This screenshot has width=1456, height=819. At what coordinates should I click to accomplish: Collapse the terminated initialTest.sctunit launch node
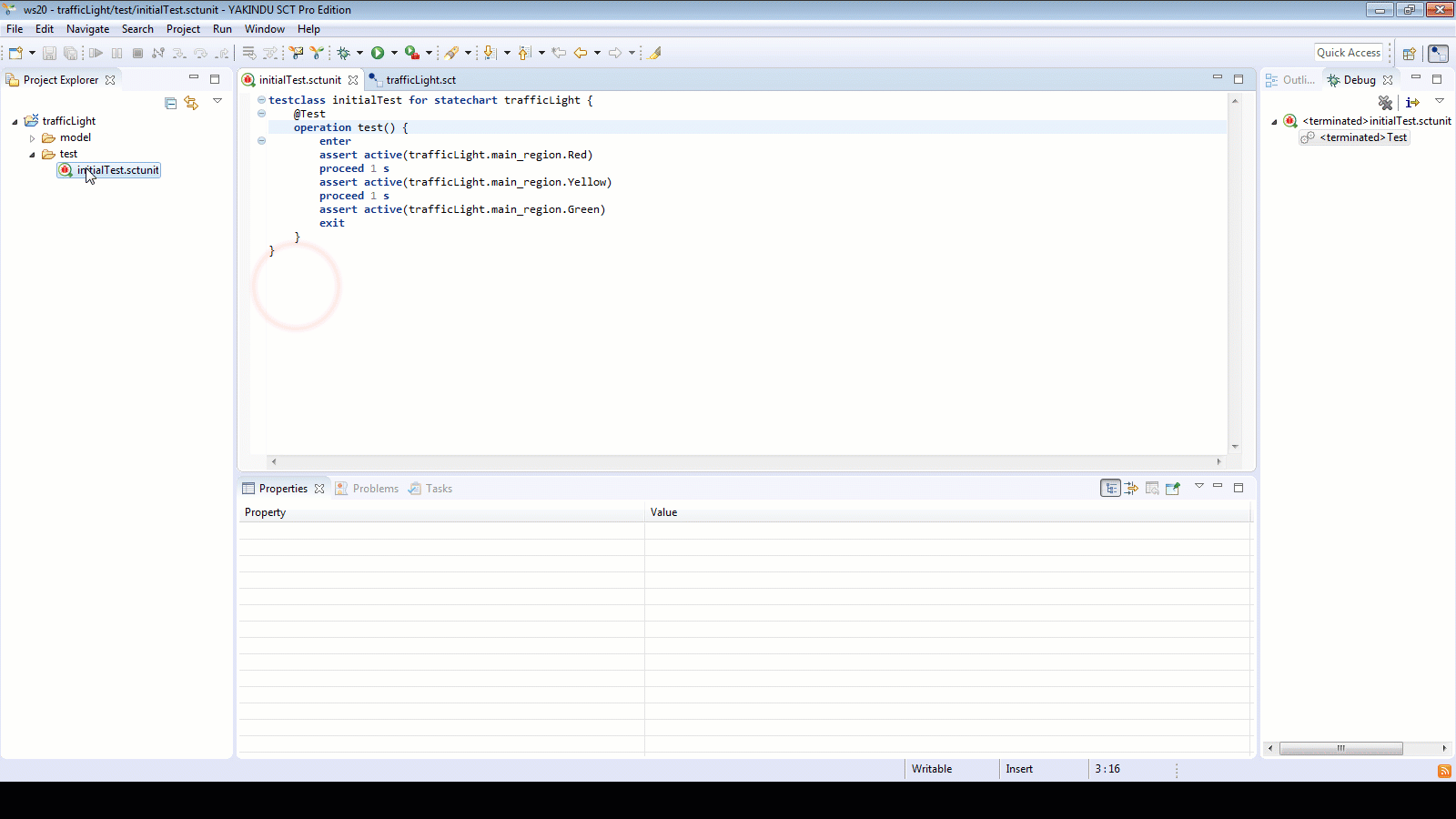(1274, 122)
